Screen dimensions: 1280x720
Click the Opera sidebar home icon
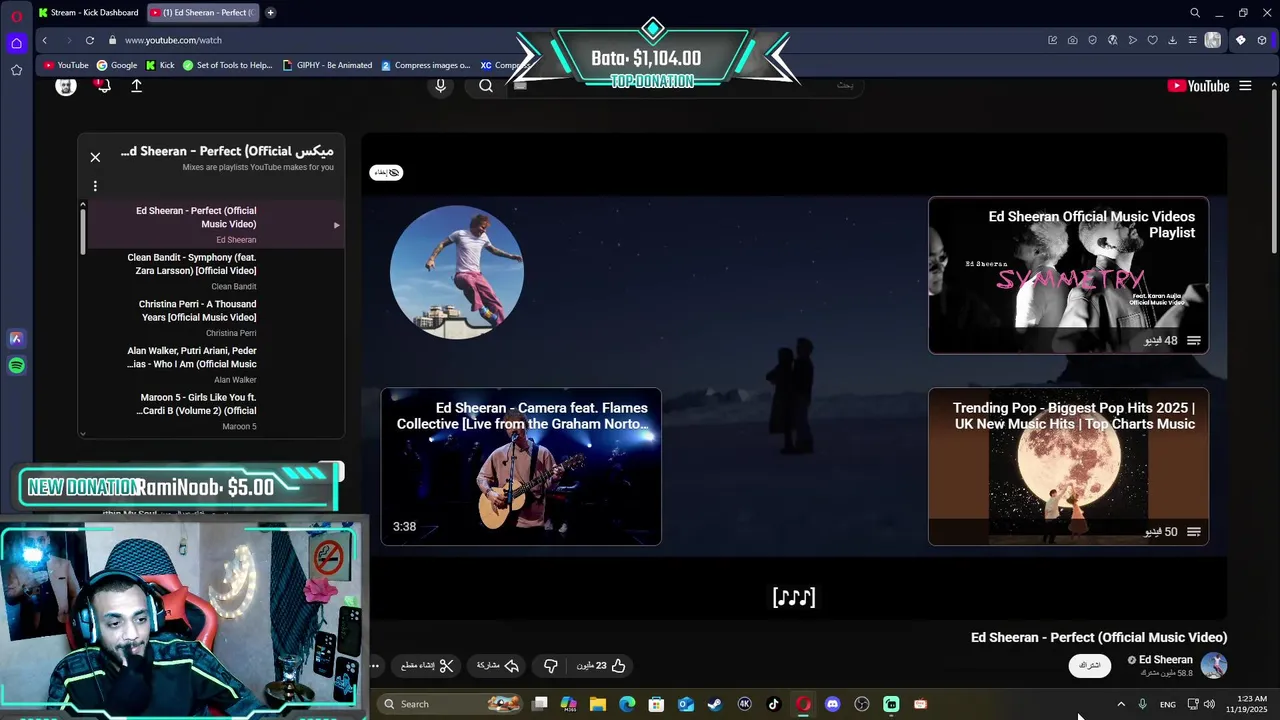pyautogui.click(x=16, y=43)
